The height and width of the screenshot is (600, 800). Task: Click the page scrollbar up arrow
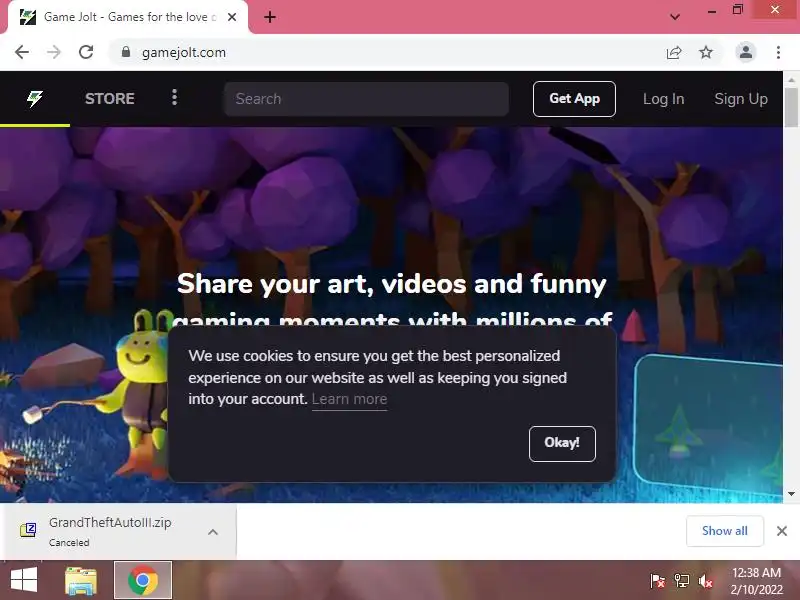tap(791, 80)
